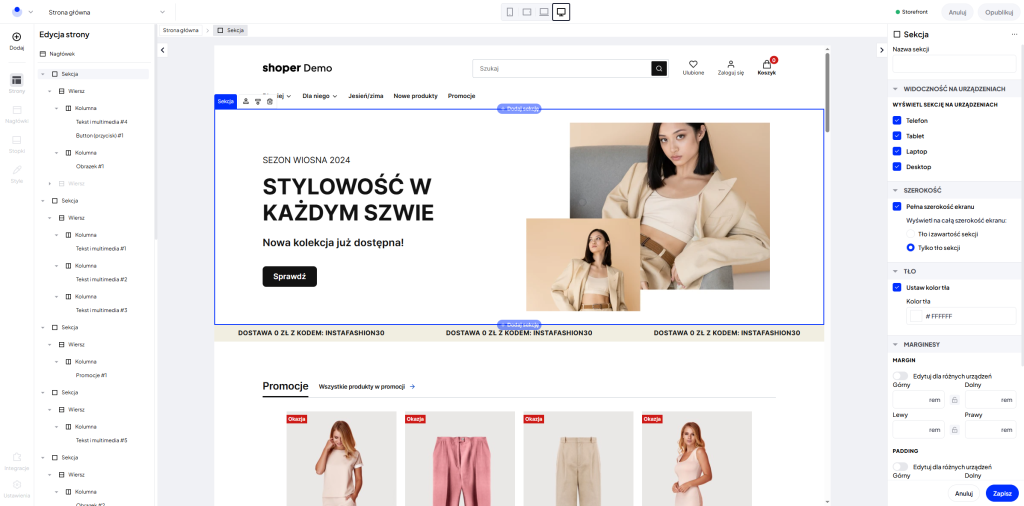Select the laptop preview device icon

point(544,12)
